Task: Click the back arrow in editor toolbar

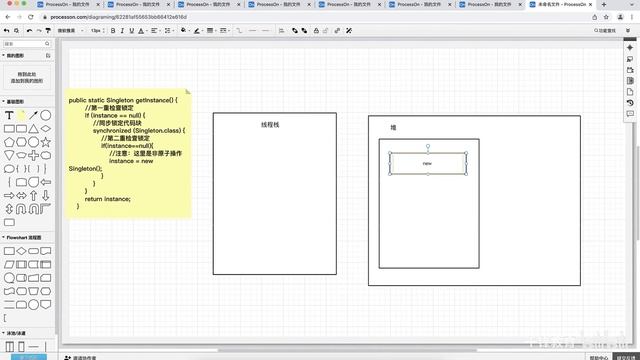Action: point(7,31)
